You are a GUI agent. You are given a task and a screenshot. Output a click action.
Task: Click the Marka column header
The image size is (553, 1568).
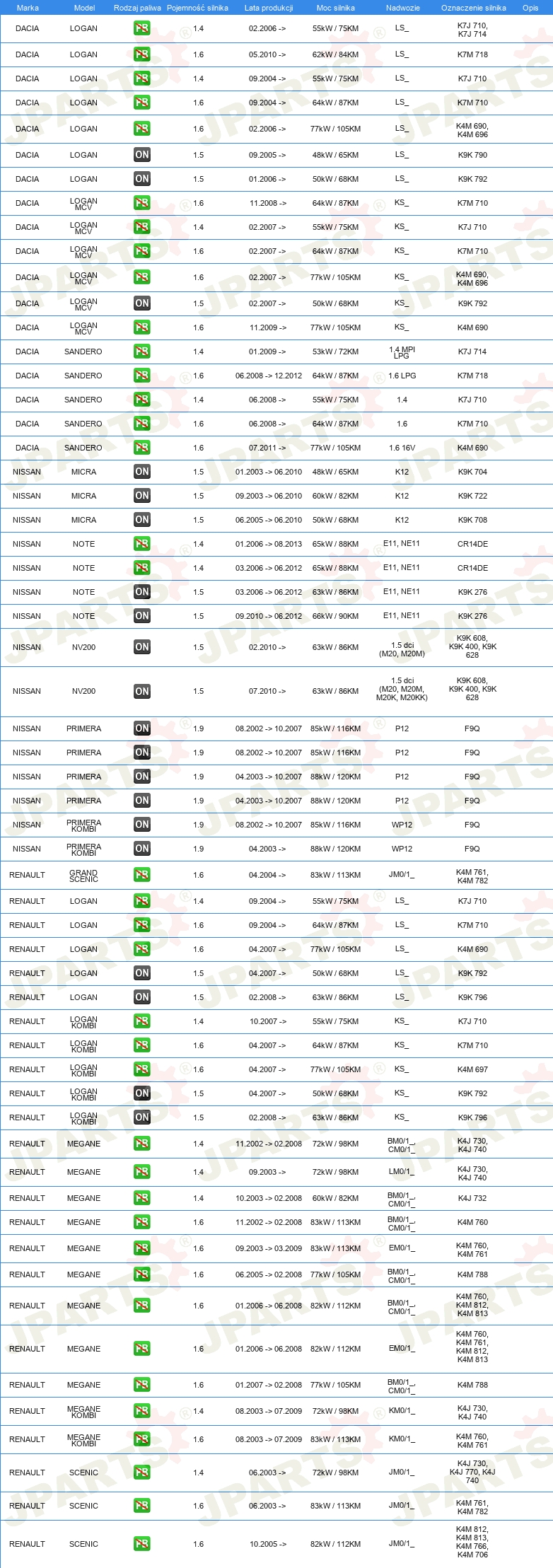click(x=28, y=8)
